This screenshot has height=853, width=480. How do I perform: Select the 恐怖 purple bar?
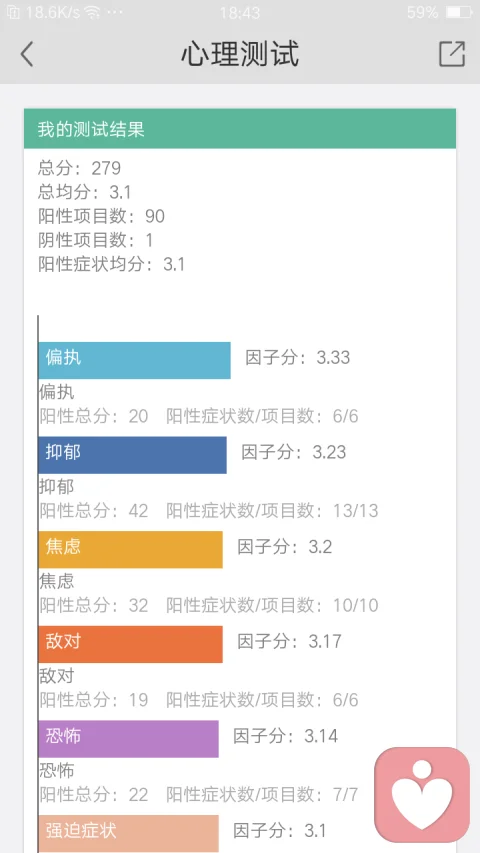point(128,739)
